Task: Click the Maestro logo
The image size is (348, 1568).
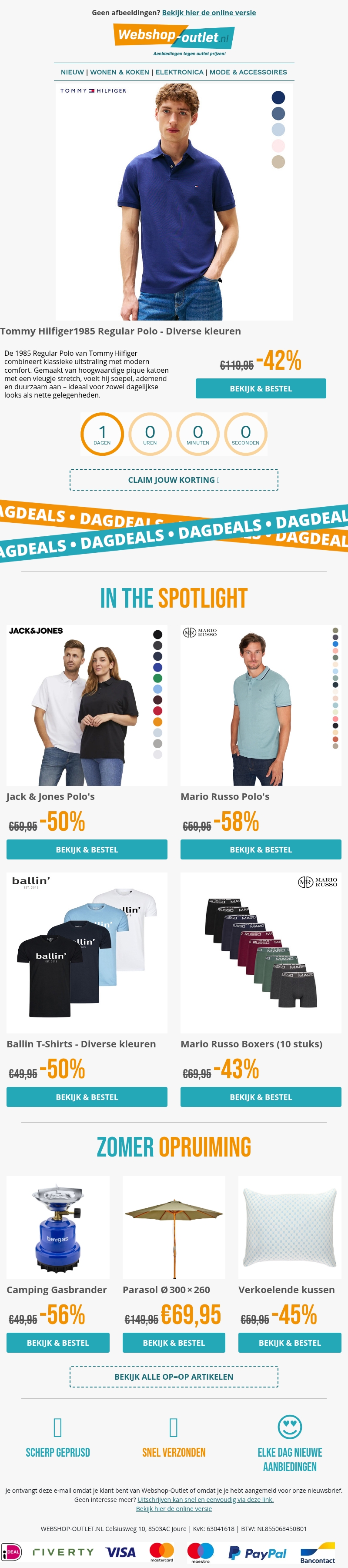Action: point(200,1552)
